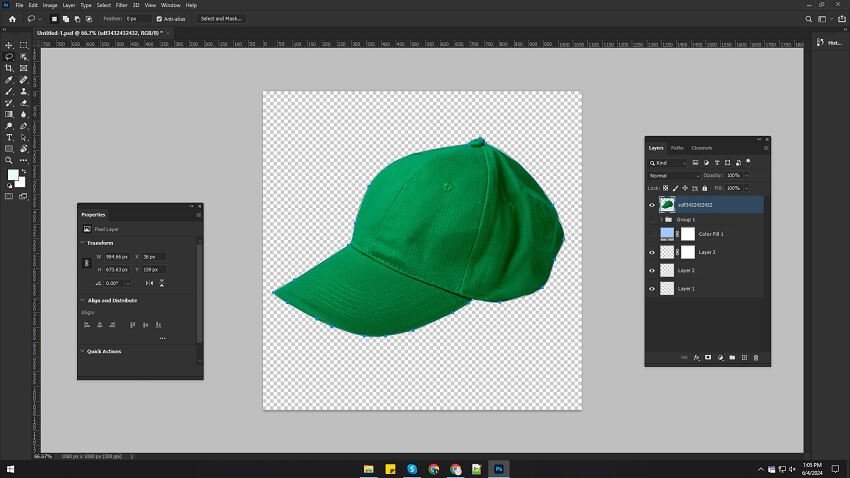The width and height of the screenshot is (850, 478).
Task: Collapse the Align and Distribute section
Action: coord(83,300)
